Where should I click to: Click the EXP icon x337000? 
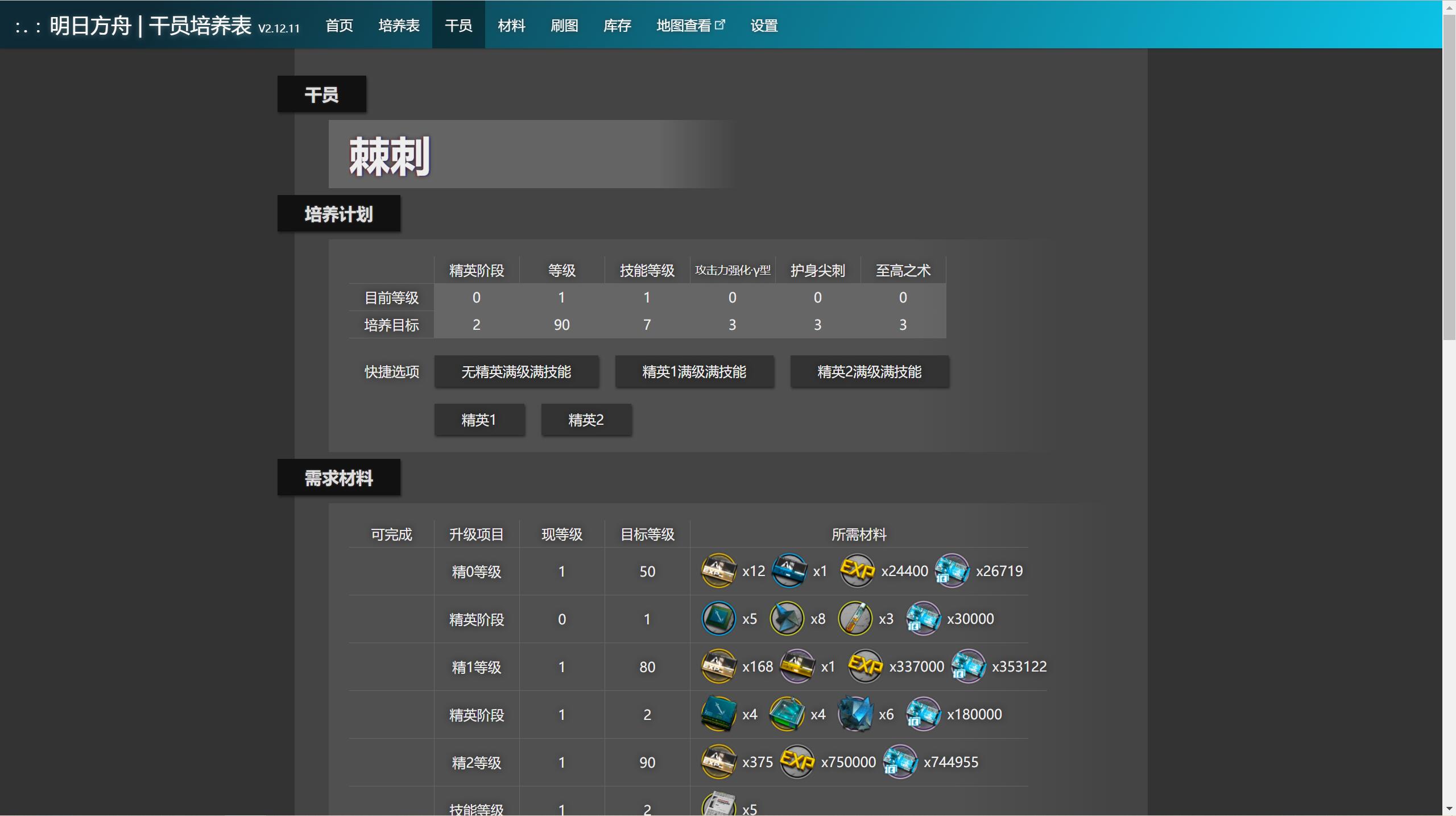(x=866, y=666)
